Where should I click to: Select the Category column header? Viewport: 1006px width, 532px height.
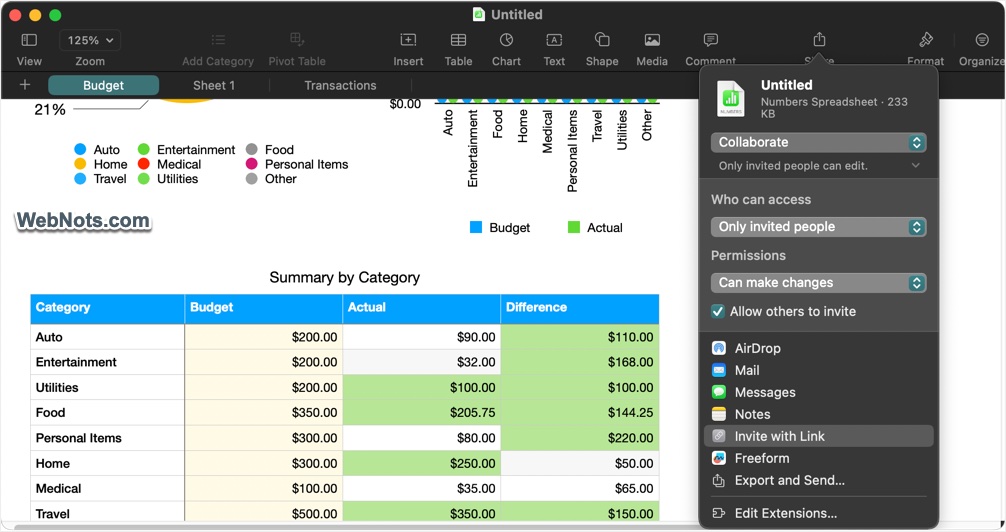click(x=108, y=308)
